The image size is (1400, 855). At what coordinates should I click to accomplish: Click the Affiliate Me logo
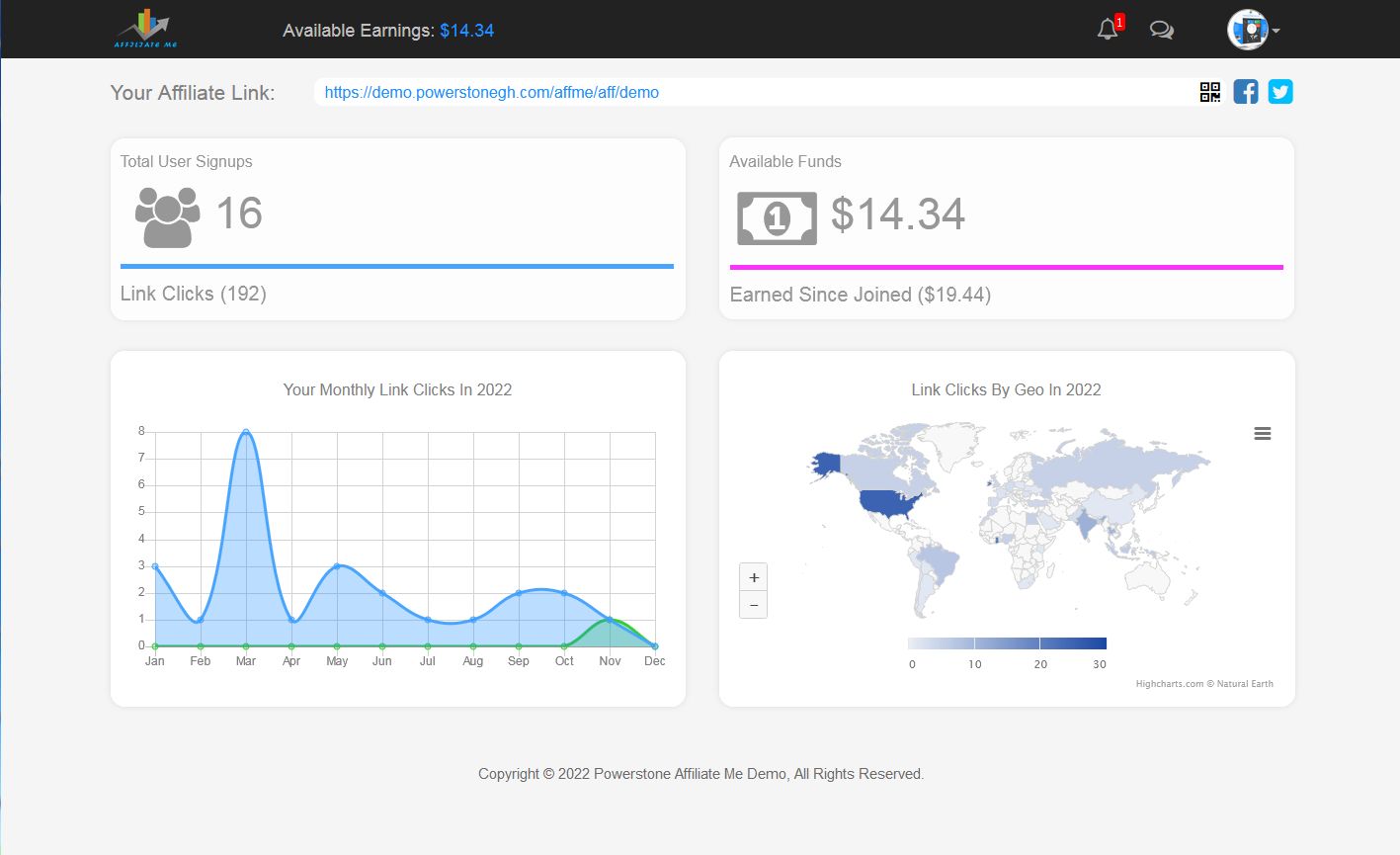[x=145, y=29]
